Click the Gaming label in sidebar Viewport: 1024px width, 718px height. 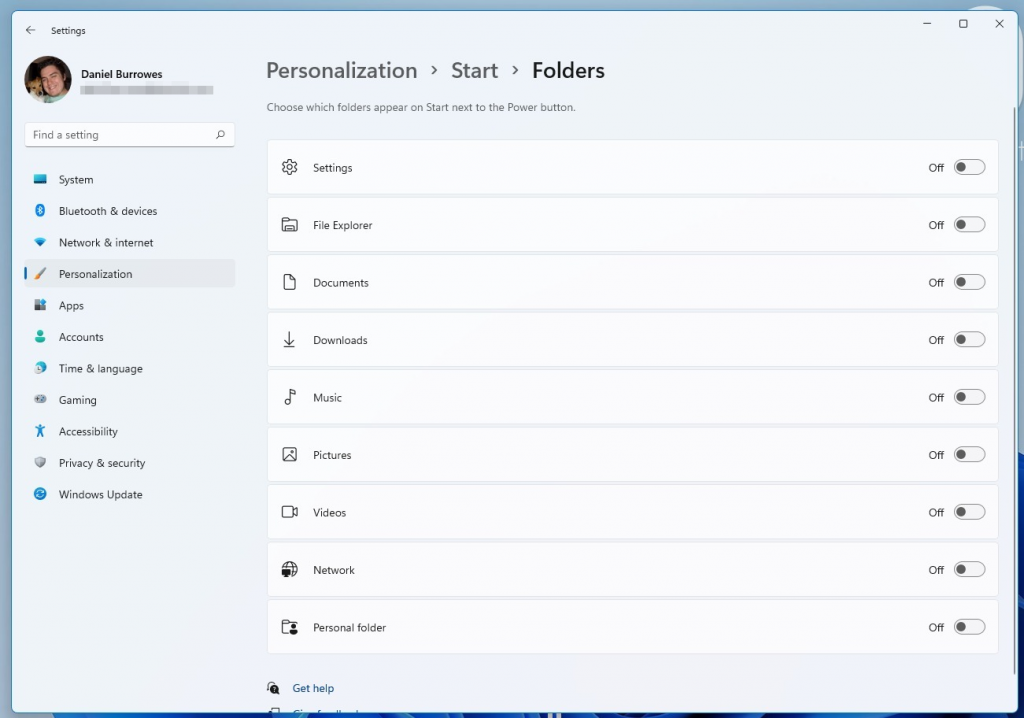click(x=78, y=400)
